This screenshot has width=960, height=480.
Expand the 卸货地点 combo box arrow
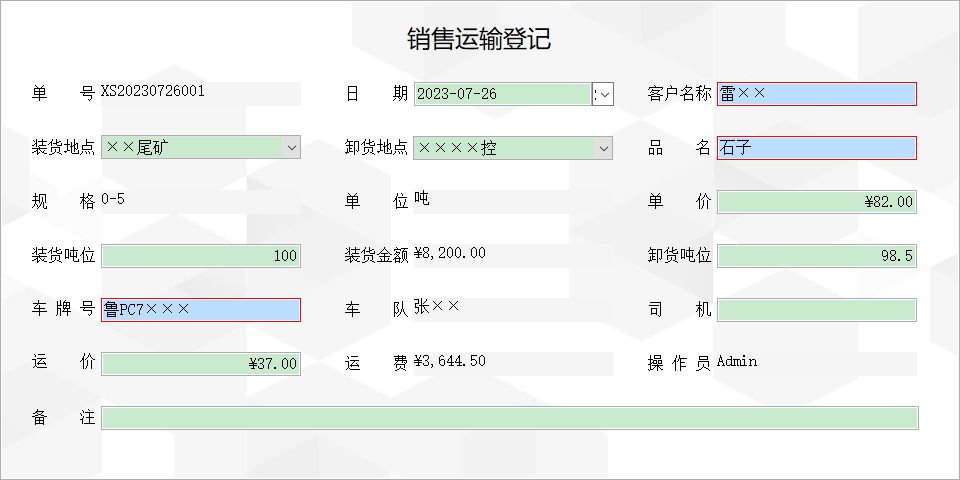604,148
